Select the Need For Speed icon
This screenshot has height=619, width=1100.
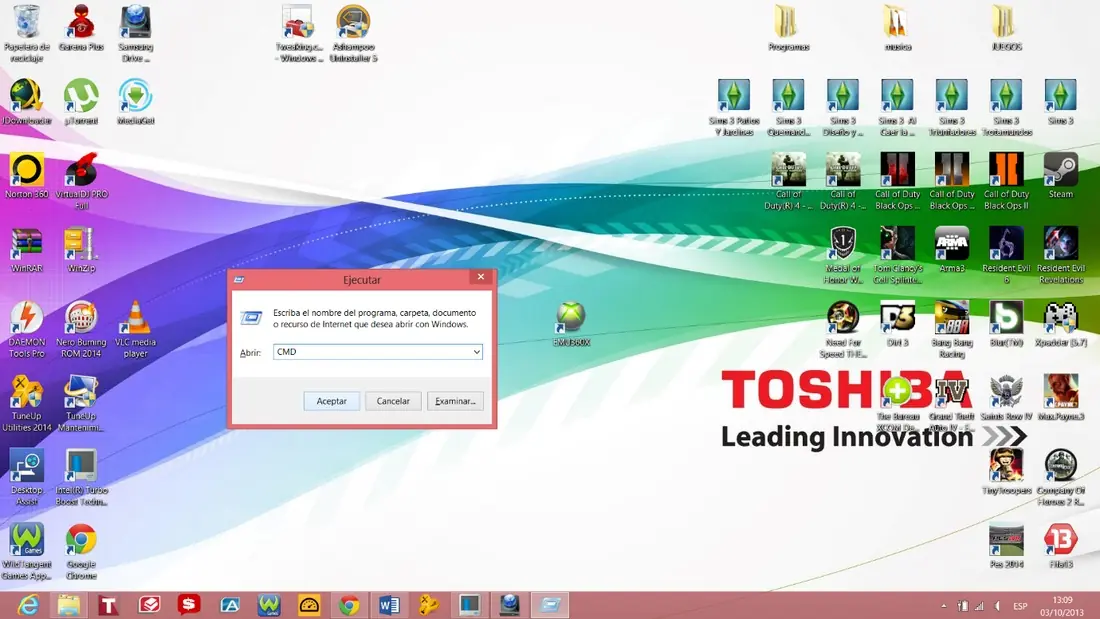pos(843,329)
